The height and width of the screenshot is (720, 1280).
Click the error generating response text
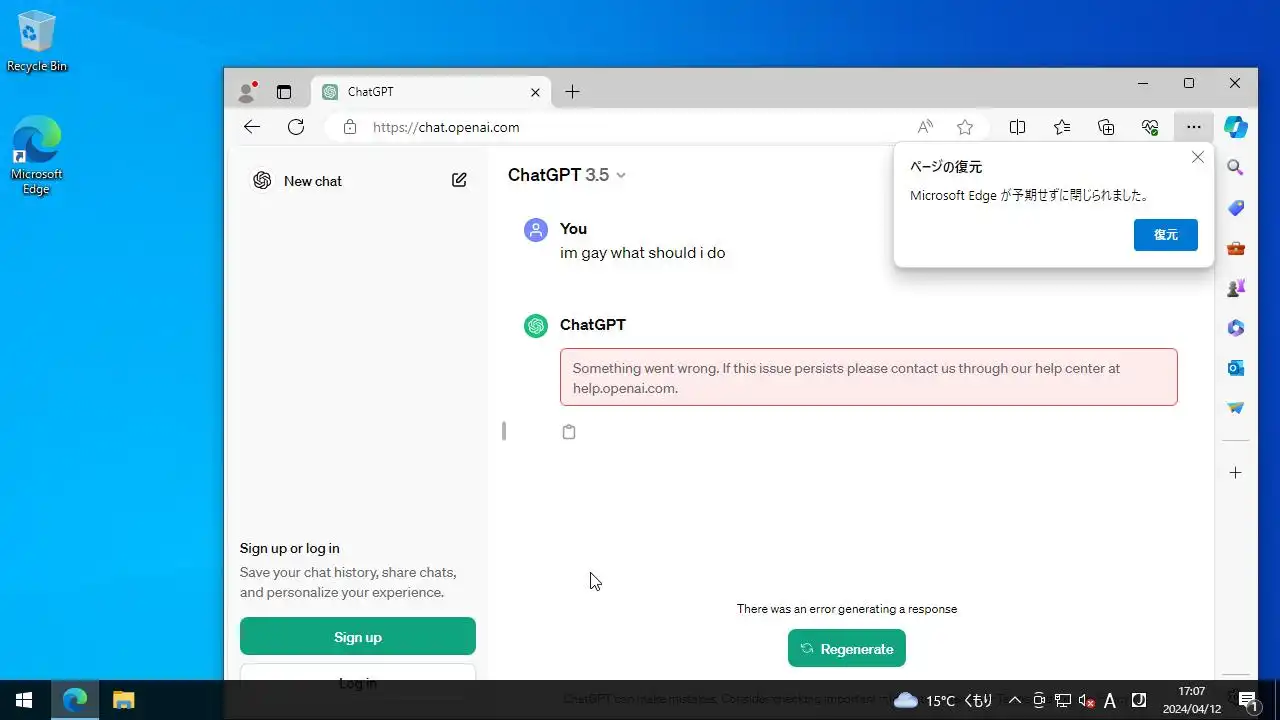847,609
